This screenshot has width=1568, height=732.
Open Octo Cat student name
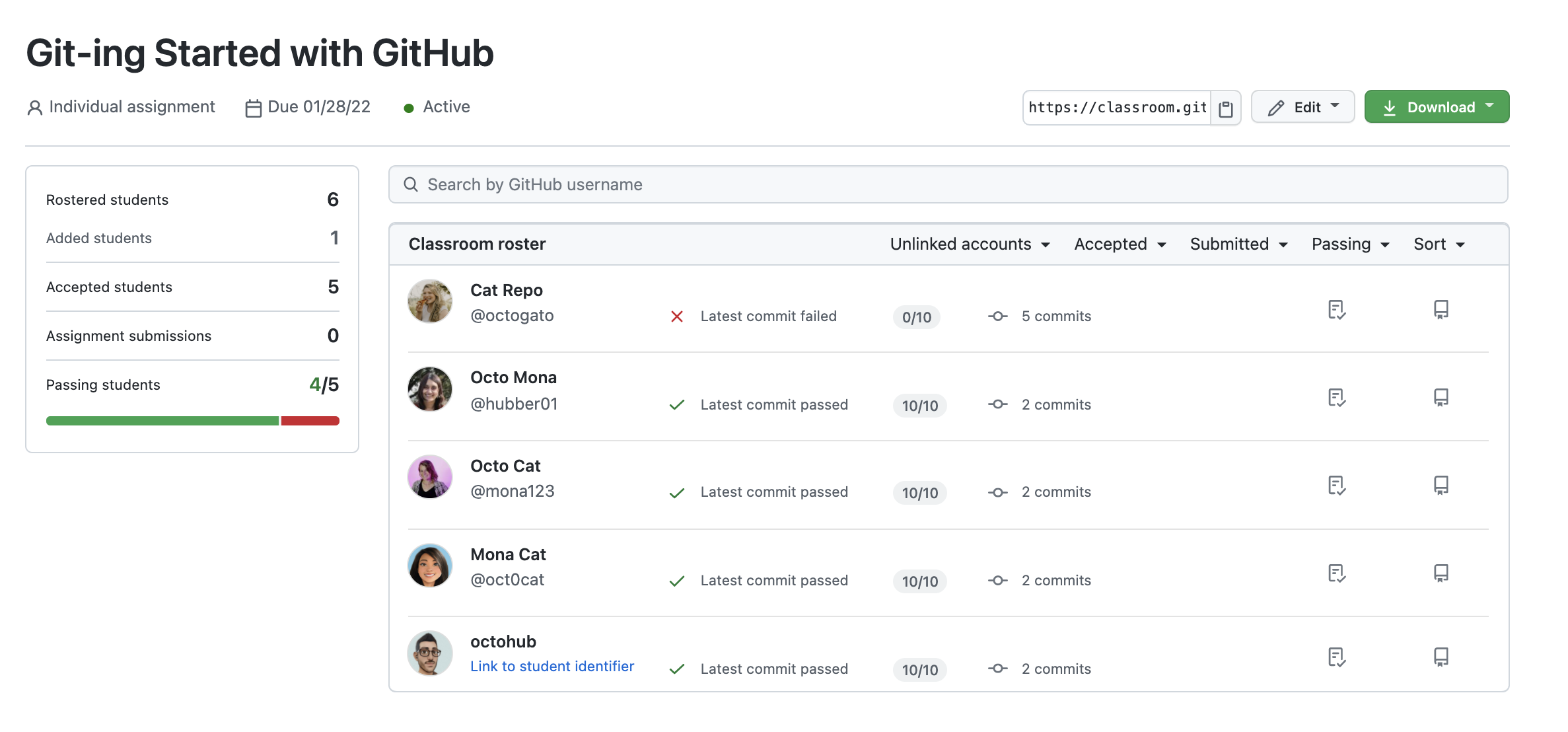coord(505,466)
